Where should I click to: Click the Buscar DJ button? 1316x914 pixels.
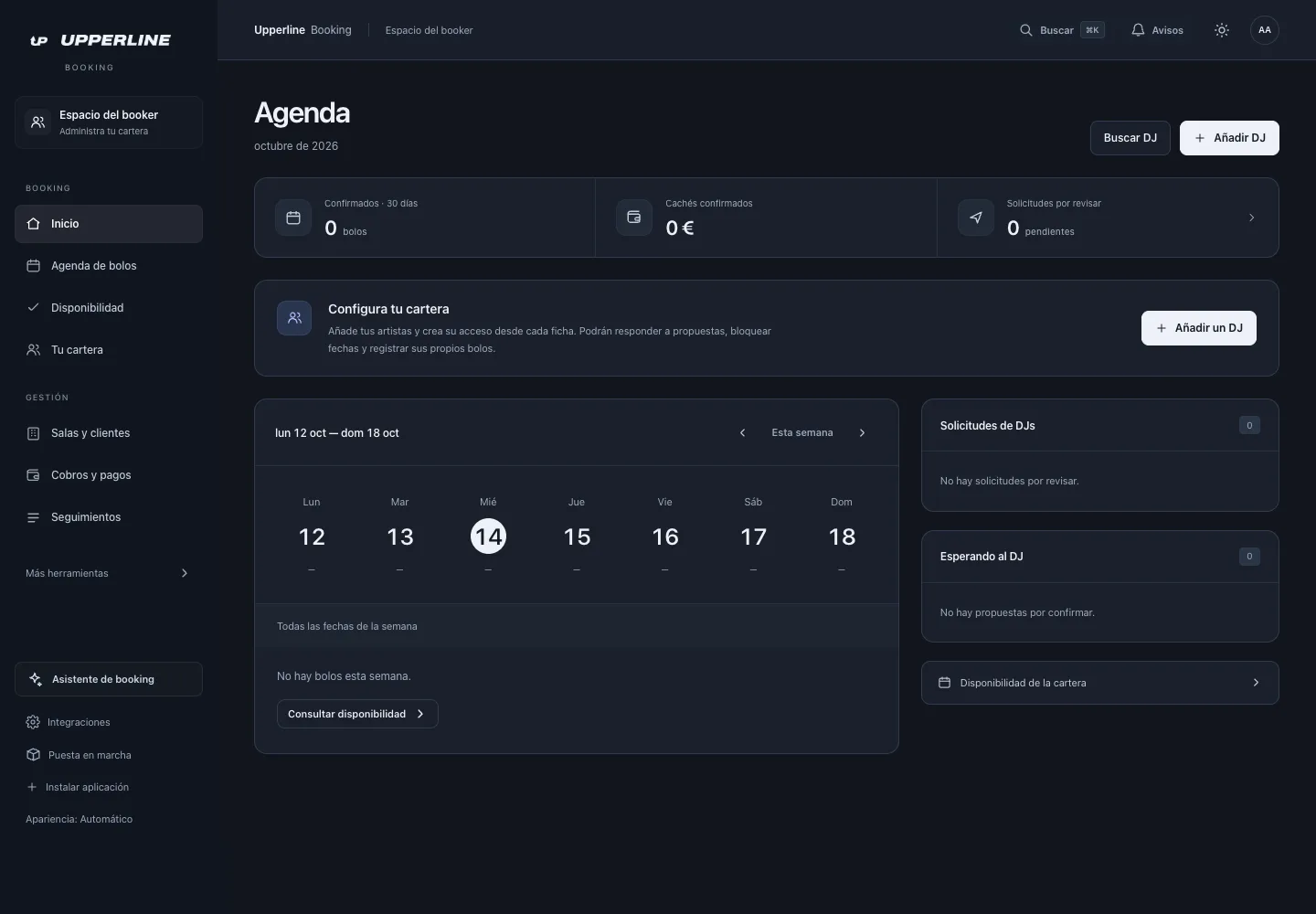point(1130,138)
